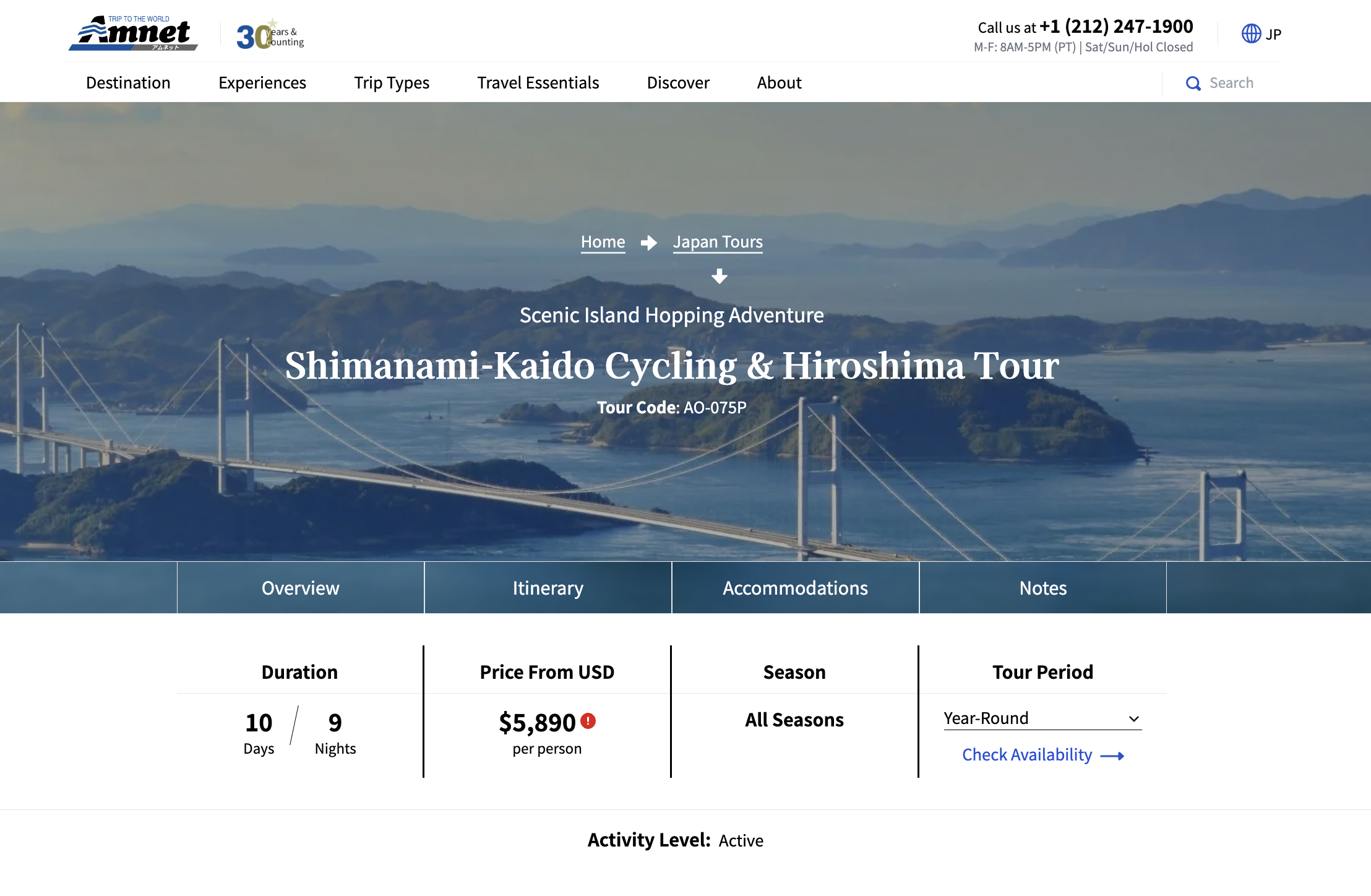Click the globe language icon
This screenshot has height=896, width=1371.
click(1251, 33)
